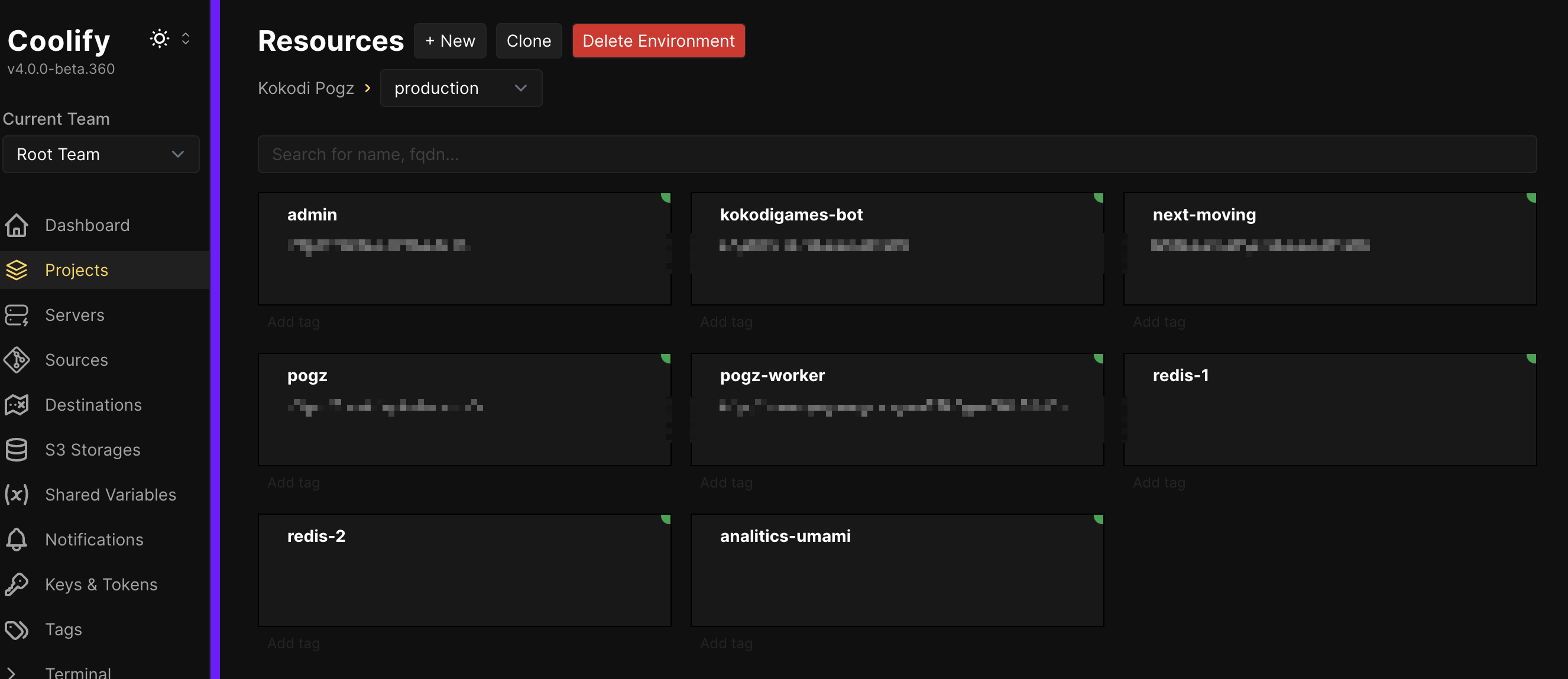Click the Destinations icon

pyautogui.click(x=17, y=405)
